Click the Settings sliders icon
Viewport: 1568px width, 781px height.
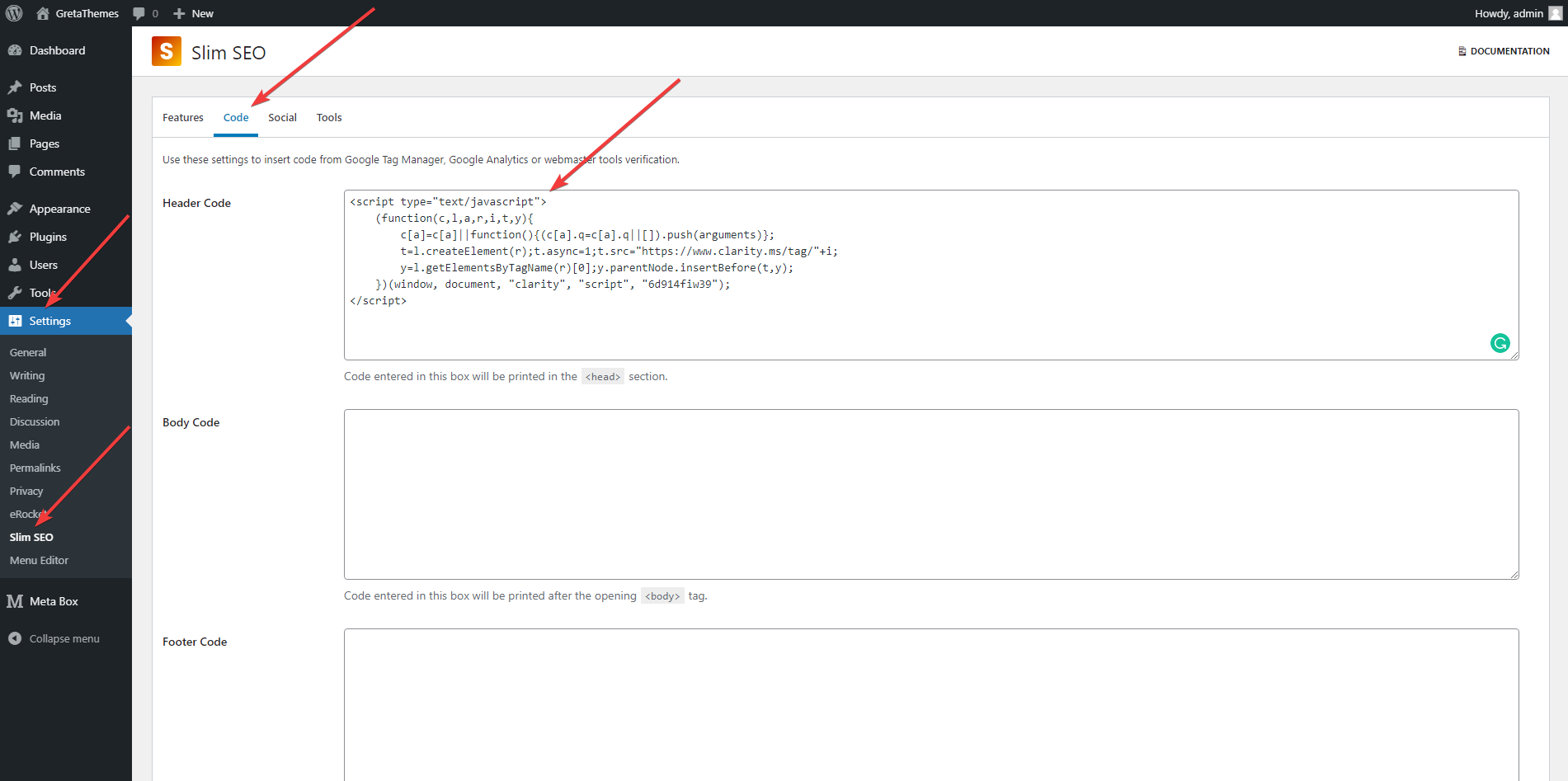coord(15,321)
